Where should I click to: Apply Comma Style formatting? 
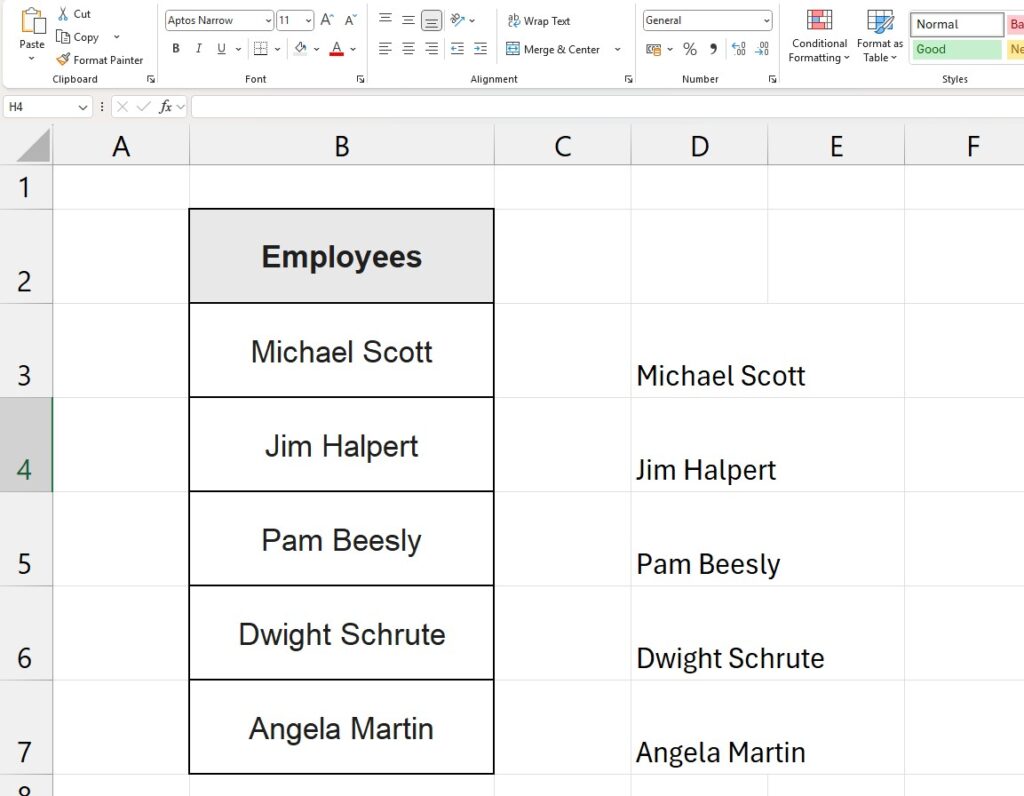tap(713, 48)
